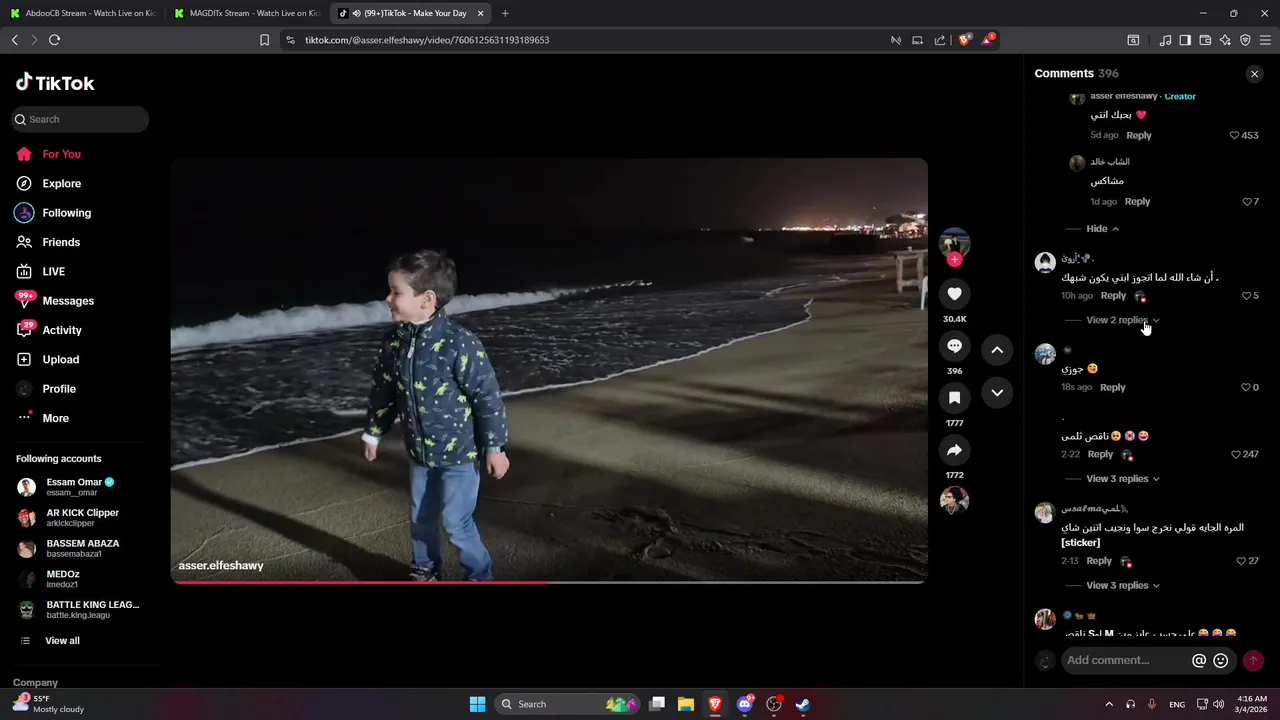Open BATTLE KING LEAG... account
Screen dimensions: 1280x720
coord(78,610)
